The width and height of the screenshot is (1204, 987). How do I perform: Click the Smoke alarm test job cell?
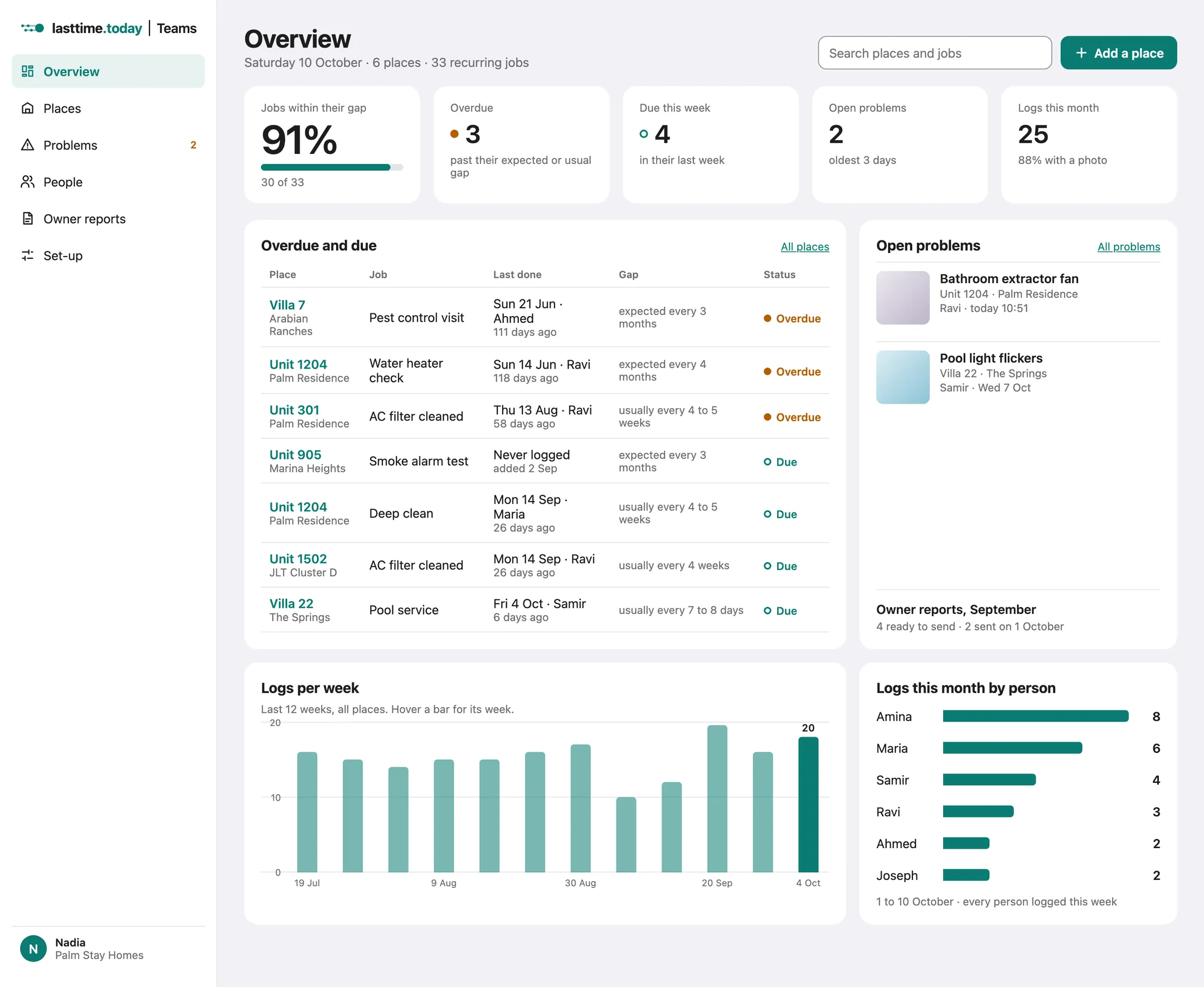pos(419,461)
